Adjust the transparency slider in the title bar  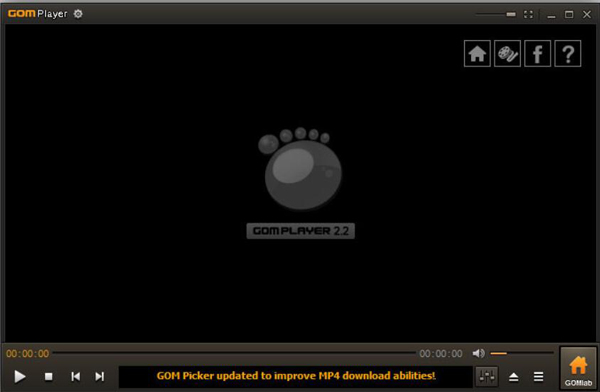[x=496, y=15]
